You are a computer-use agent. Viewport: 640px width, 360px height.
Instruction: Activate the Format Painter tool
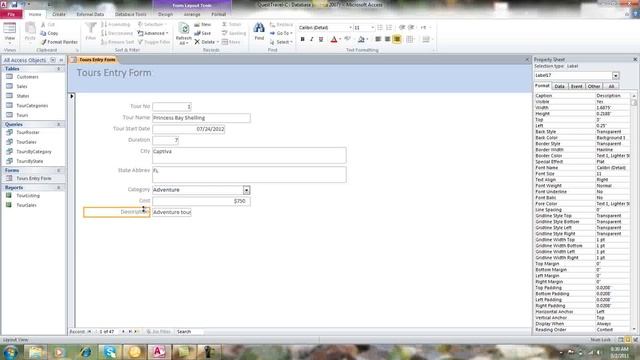59,42
